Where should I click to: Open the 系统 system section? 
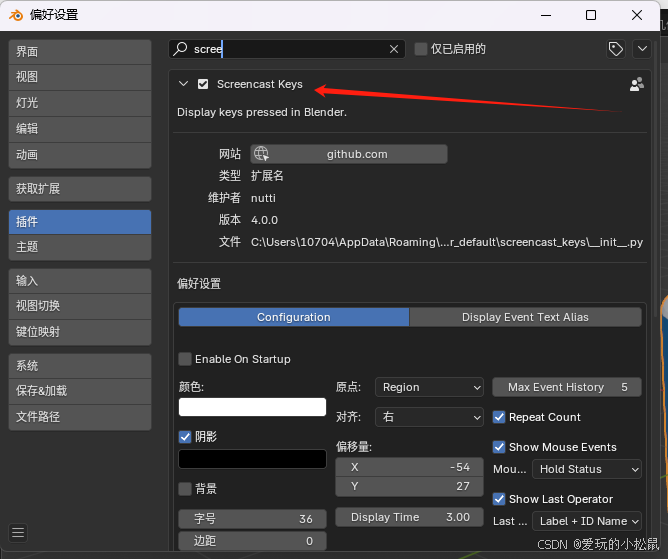click(80, 366)
